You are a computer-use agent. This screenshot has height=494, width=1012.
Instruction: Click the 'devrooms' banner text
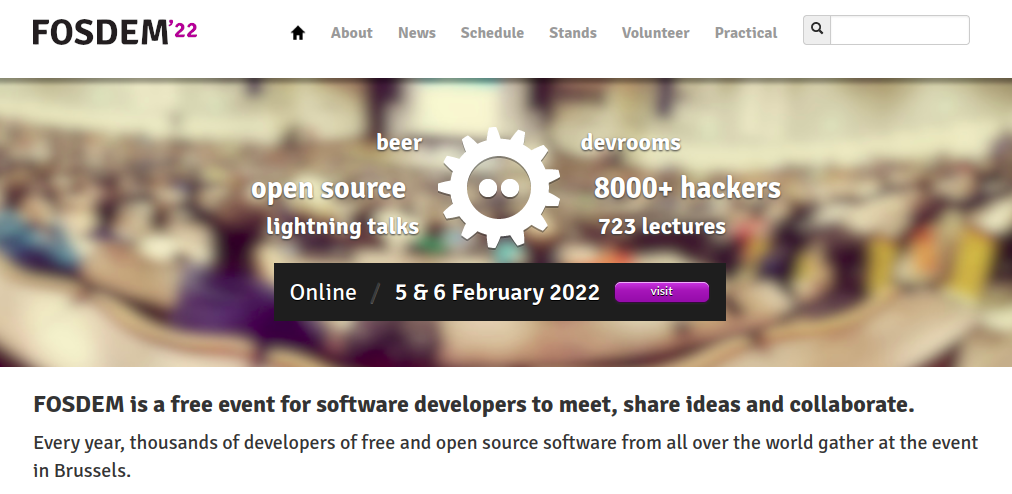(631, 142)
